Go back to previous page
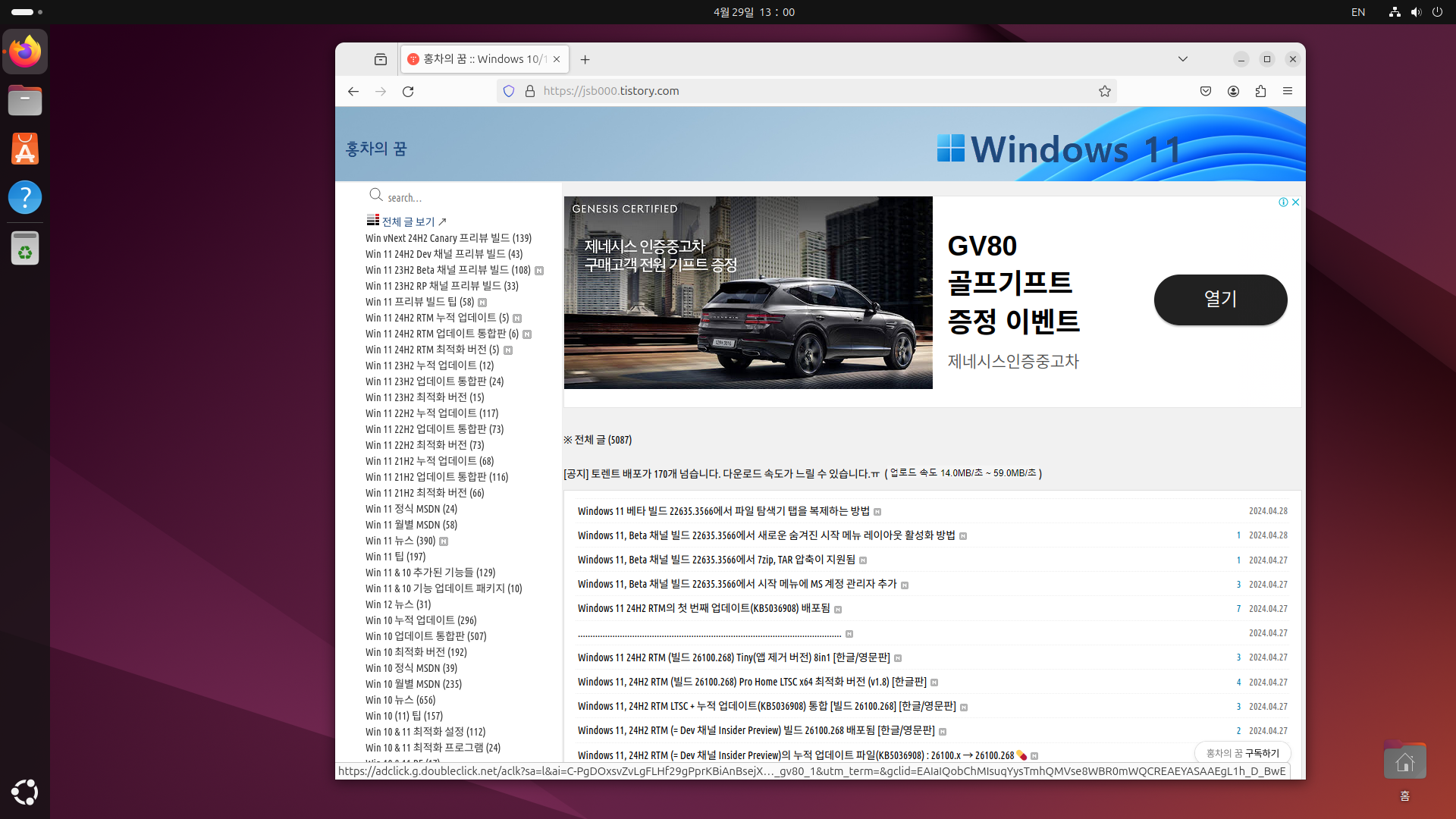 [x=353, y=91]
